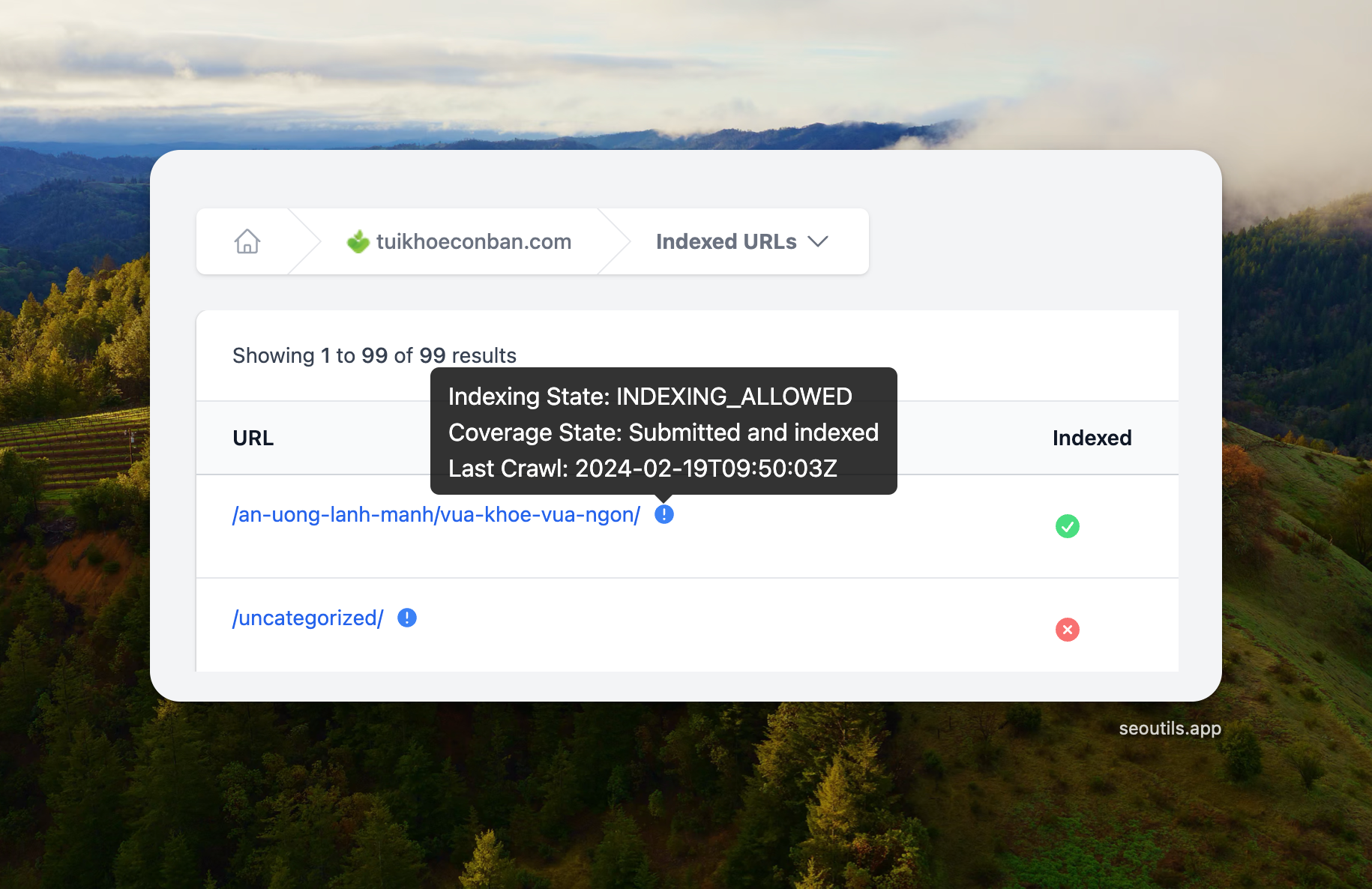Screen dimensions: 1372x889
Task: Click the "Showing 1 to 99 of 99 results" text
Action: [x=374, y=355]
